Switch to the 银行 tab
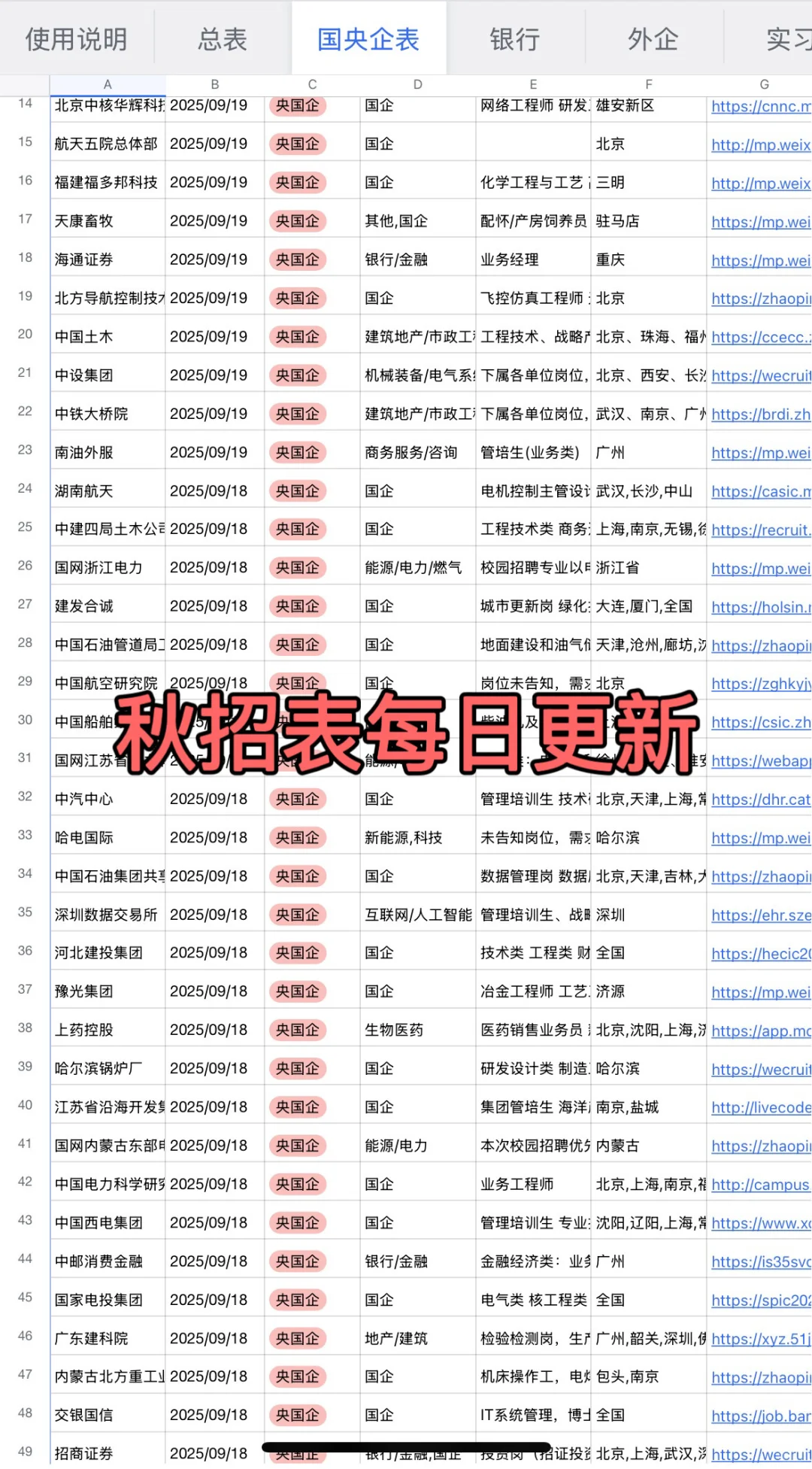 point(515,39)
